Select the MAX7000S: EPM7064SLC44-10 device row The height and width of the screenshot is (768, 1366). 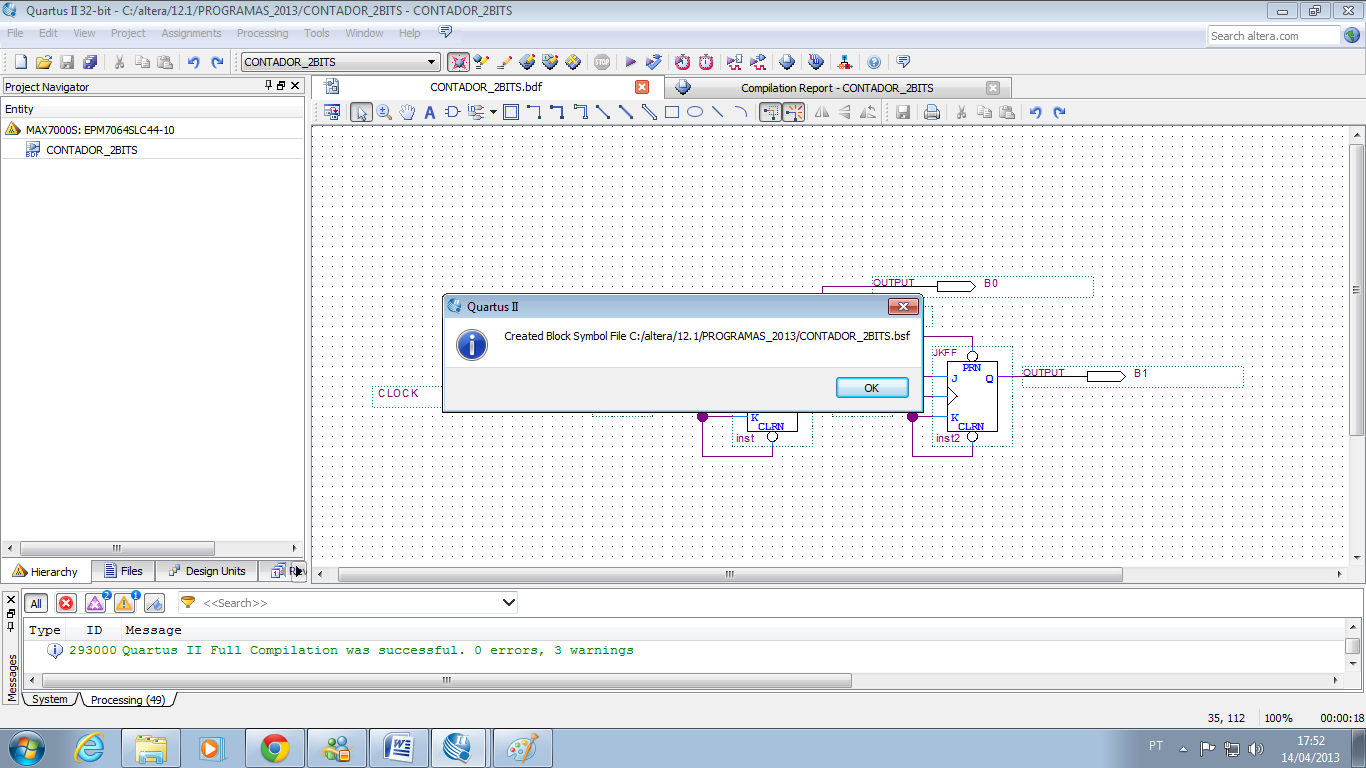coord(100,129)
